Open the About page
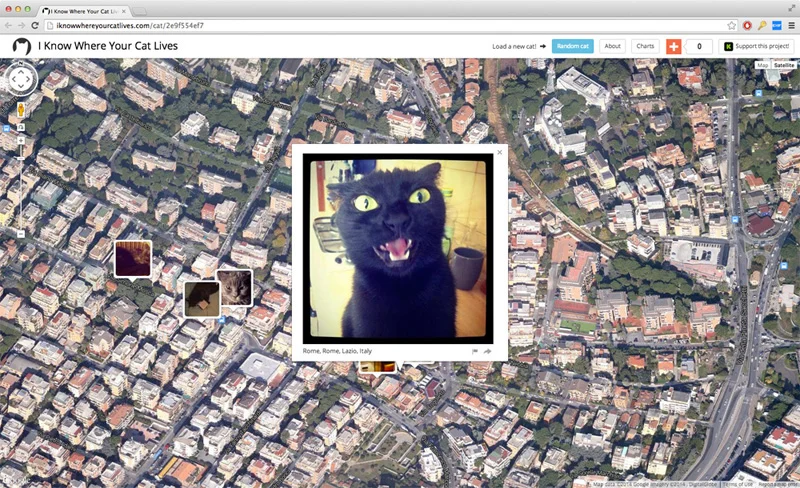The height and width of the screenshot is (488, 800). (x=612, y=46)
